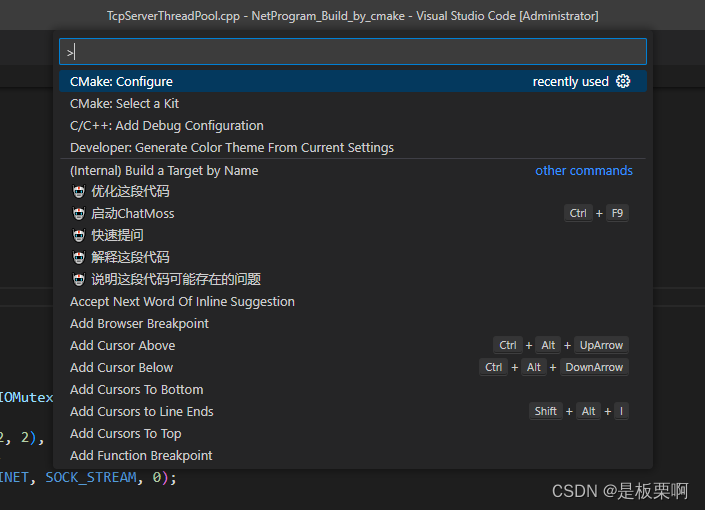Click the ChatMoss icon beside 优化这段代码
Image resolution: width=705 pixels, height=510 pixels.
[79, 192]
